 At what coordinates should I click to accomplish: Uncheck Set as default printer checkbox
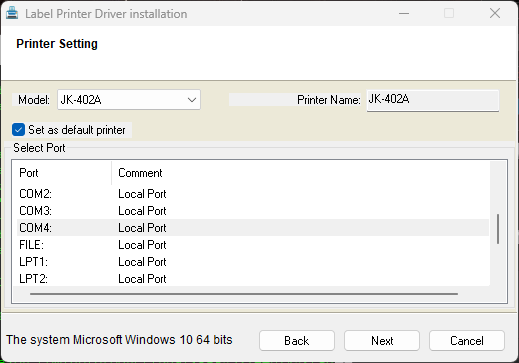[18, 130]
